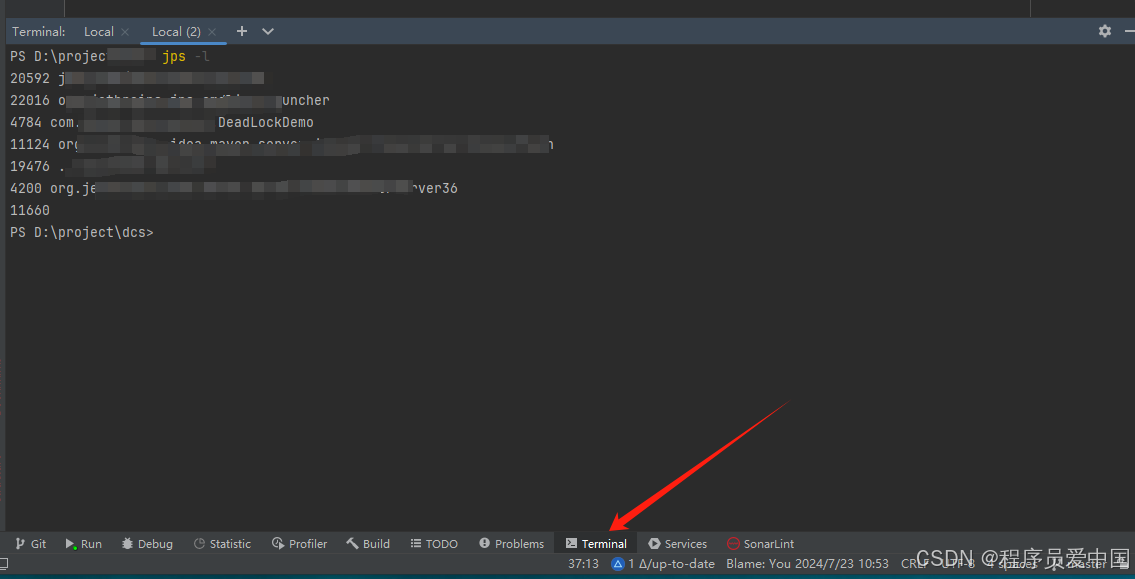Click the process ID 4200
The height and width of the screenshot is (579, 1135).
[26, 188]
